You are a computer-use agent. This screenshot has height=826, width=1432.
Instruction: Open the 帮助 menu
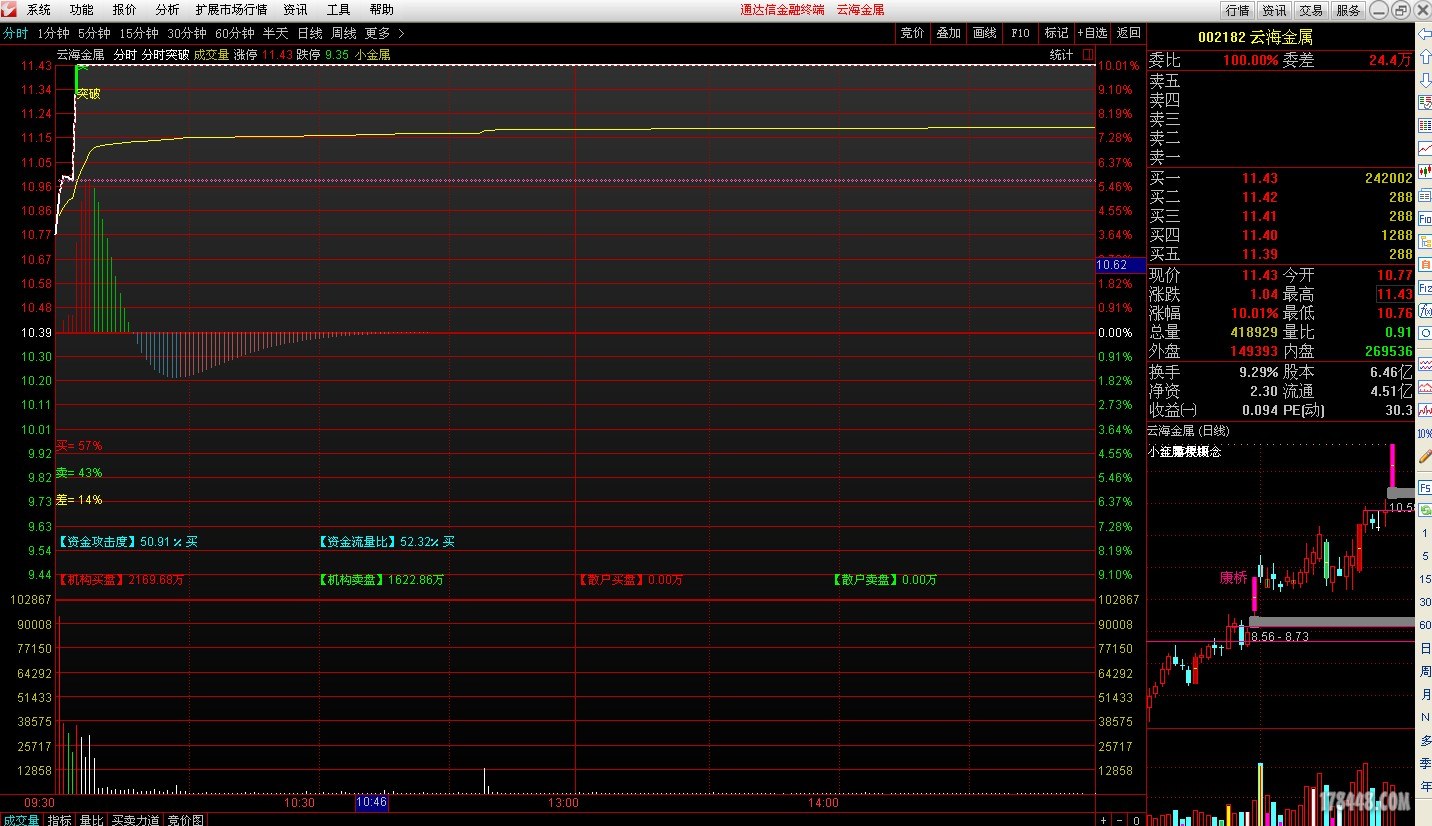pyautogui.click(x=381, y=10)
